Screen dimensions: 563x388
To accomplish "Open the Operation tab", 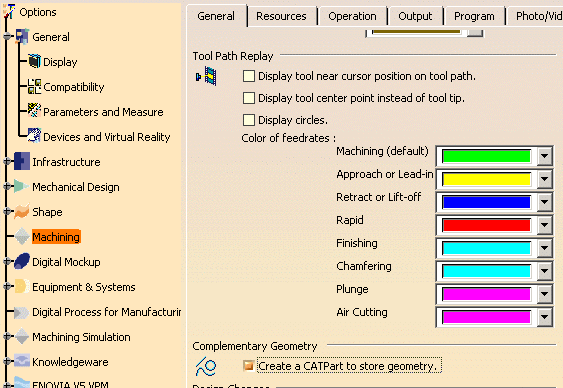I will [x=352, y=16].
